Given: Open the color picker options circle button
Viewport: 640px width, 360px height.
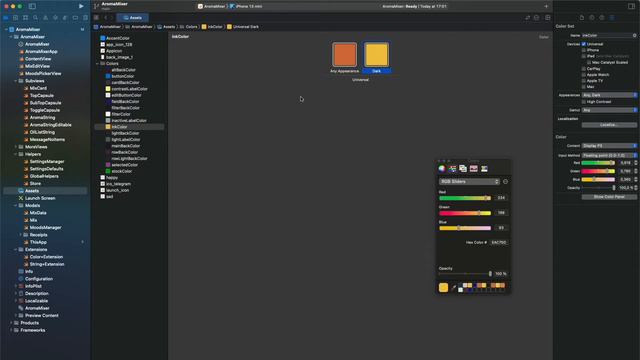Looking at the screenshot, I should point(505,182).
